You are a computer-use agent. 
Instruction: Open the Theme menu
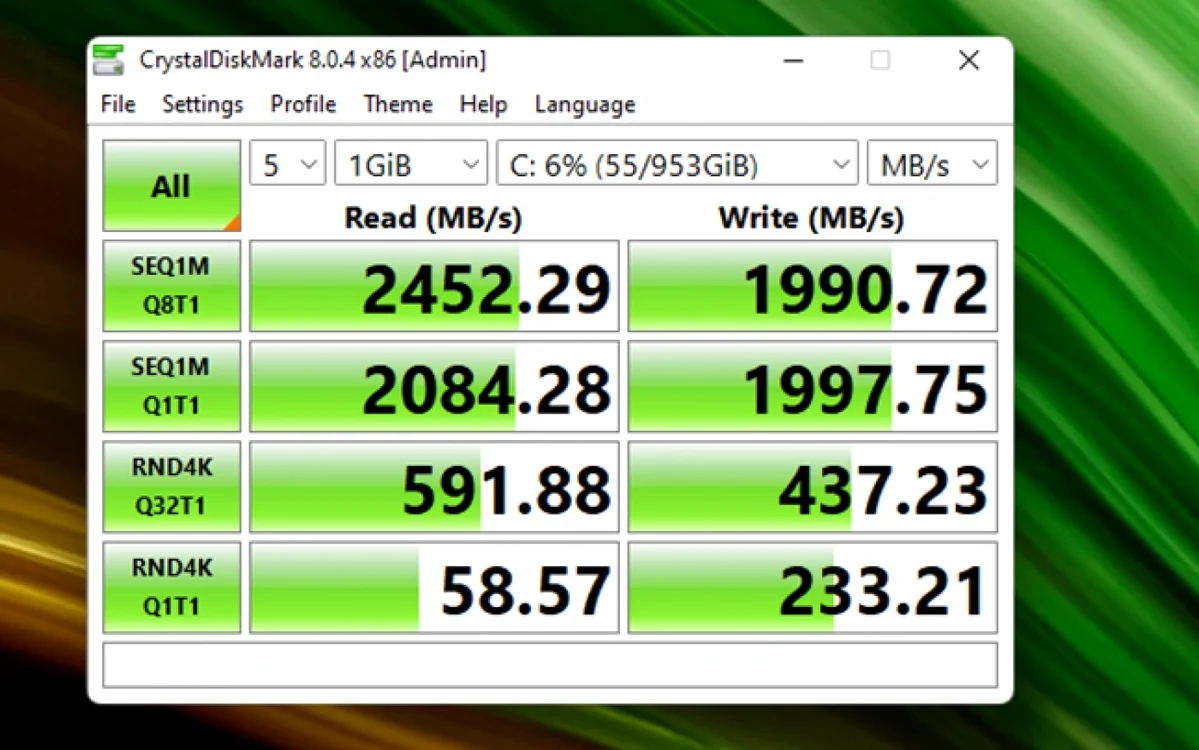tap(398, 104)
